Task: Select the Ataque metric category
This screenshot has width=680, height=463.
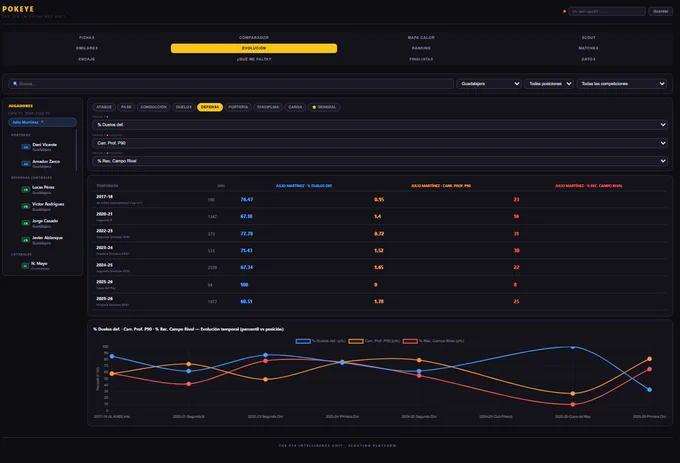Action: [104, 107]
